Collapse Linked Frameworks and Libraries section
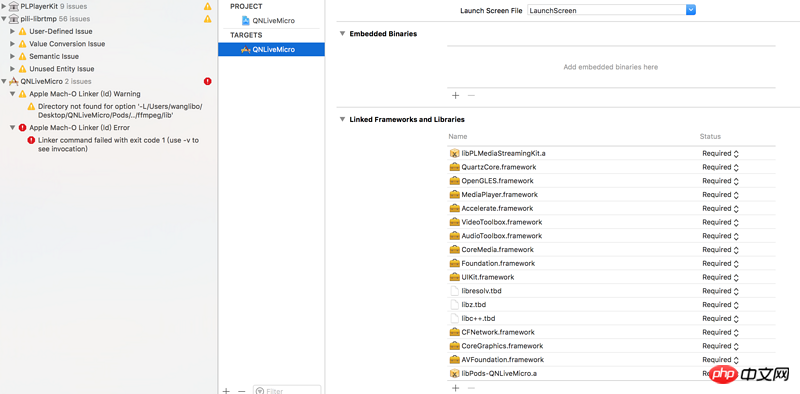Image resolution: width=800 pixels, height=394 pixels. pos(342,119)
